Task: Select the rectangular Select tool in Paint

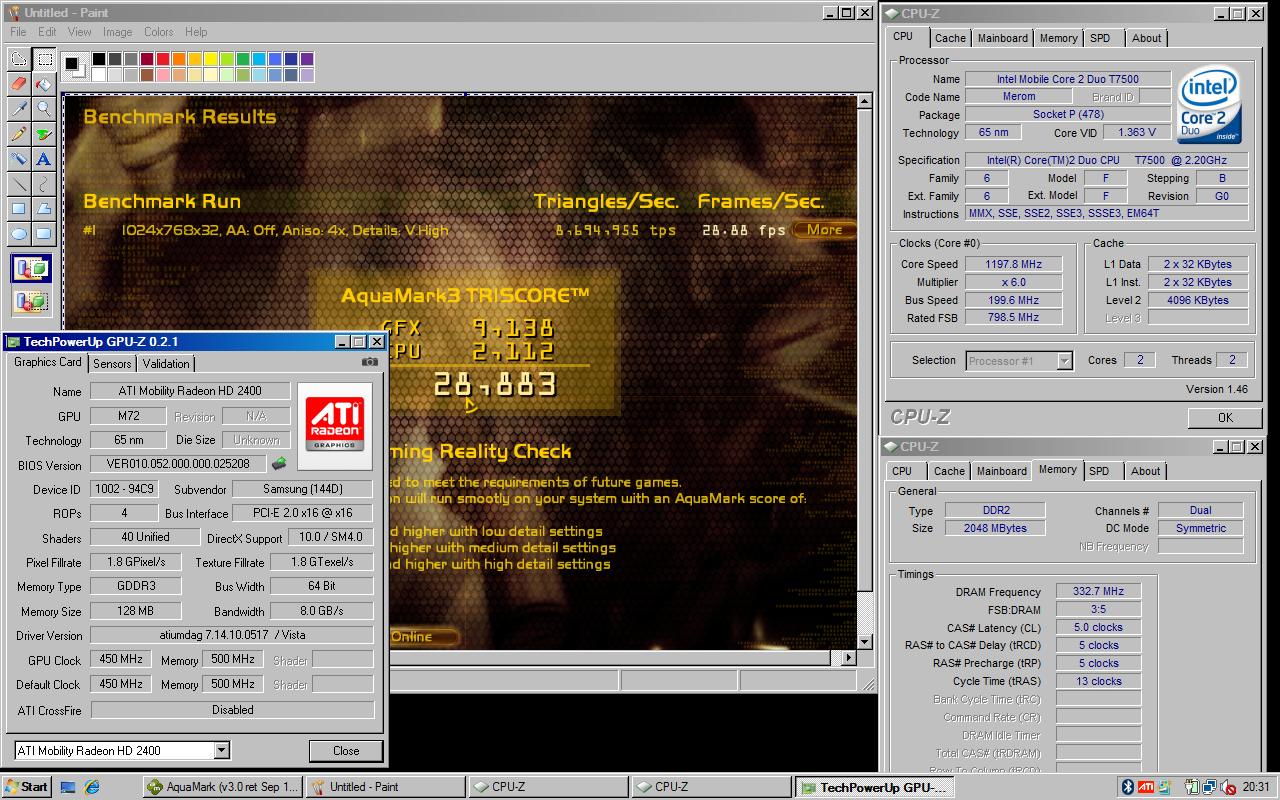Action: point(44,58)
